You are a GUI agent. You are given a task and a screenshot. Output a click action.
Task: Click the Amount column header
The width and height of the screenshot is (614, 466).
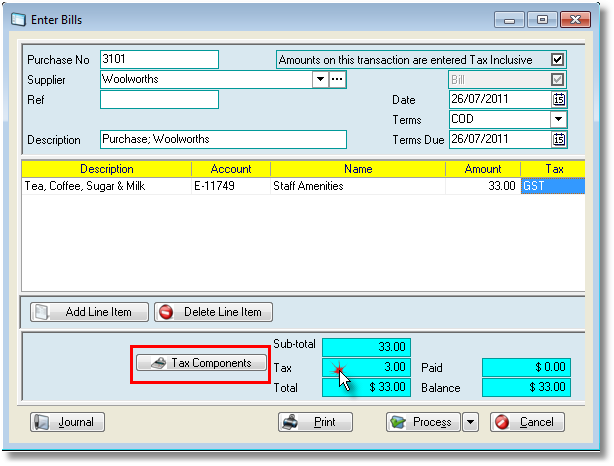[483, 169]
